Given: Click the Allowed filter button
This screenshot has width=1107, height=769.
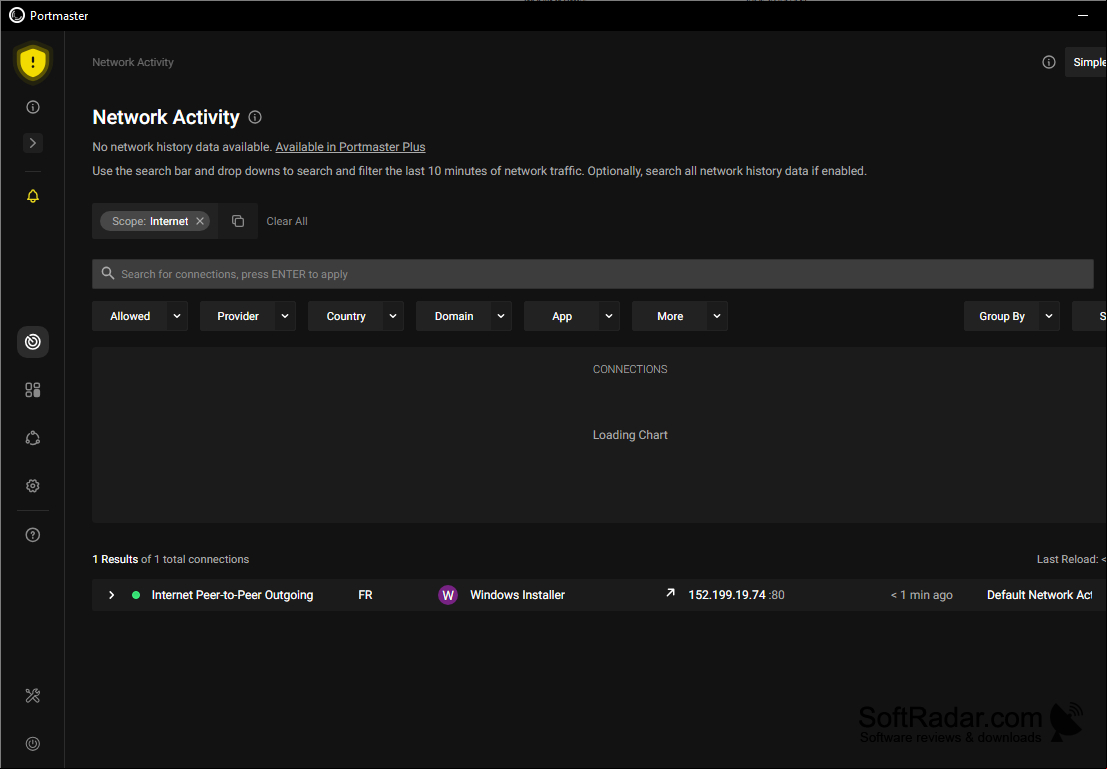Looking at the screenshot, I should click(130, 316).
